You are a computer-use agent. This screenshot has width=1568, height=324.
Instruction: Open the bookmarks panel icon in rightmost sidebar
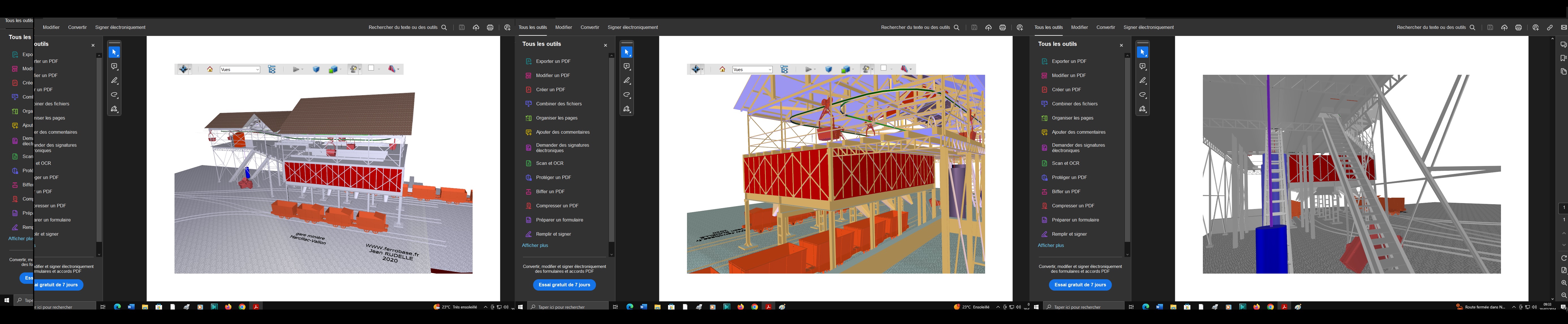[x=1563, y=58]
